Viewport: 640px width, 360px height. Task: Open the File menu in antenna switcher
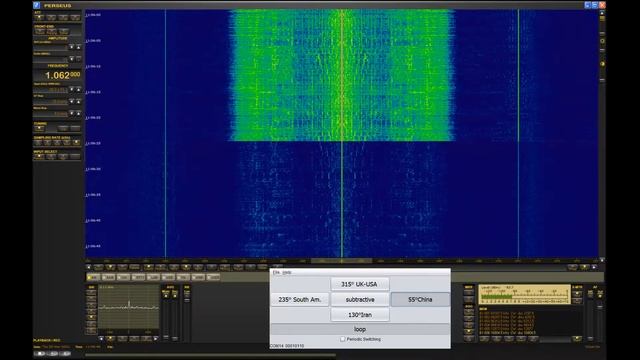click(x=276, y=272)
